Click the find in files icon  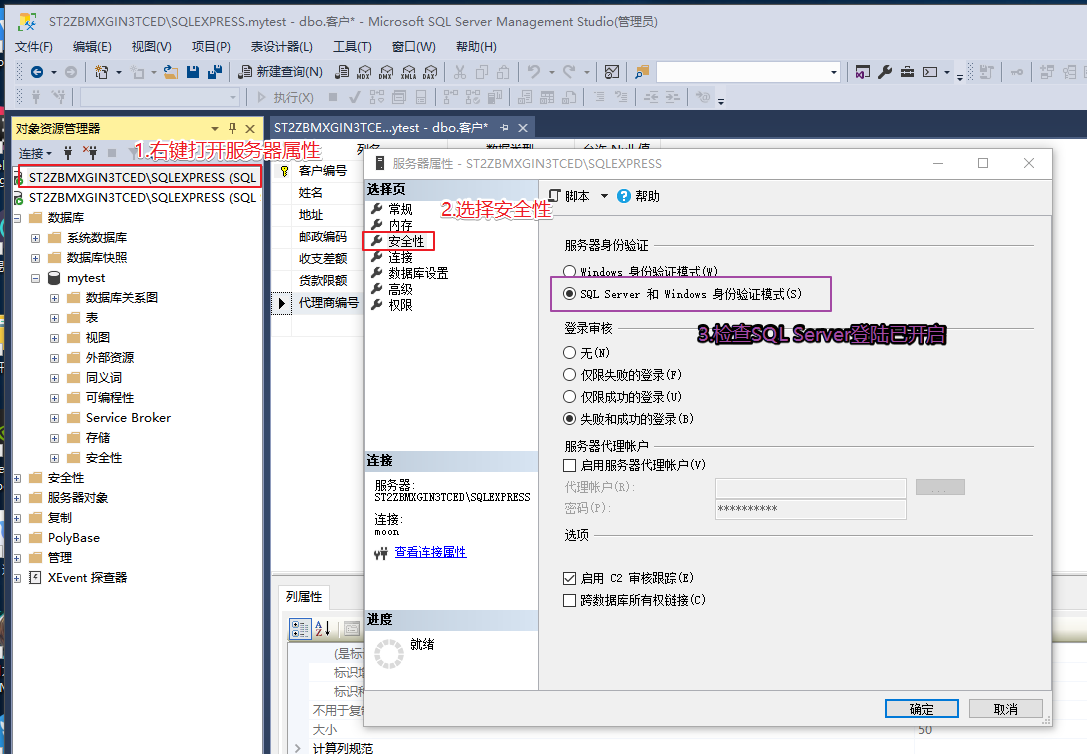click(642, 71)
